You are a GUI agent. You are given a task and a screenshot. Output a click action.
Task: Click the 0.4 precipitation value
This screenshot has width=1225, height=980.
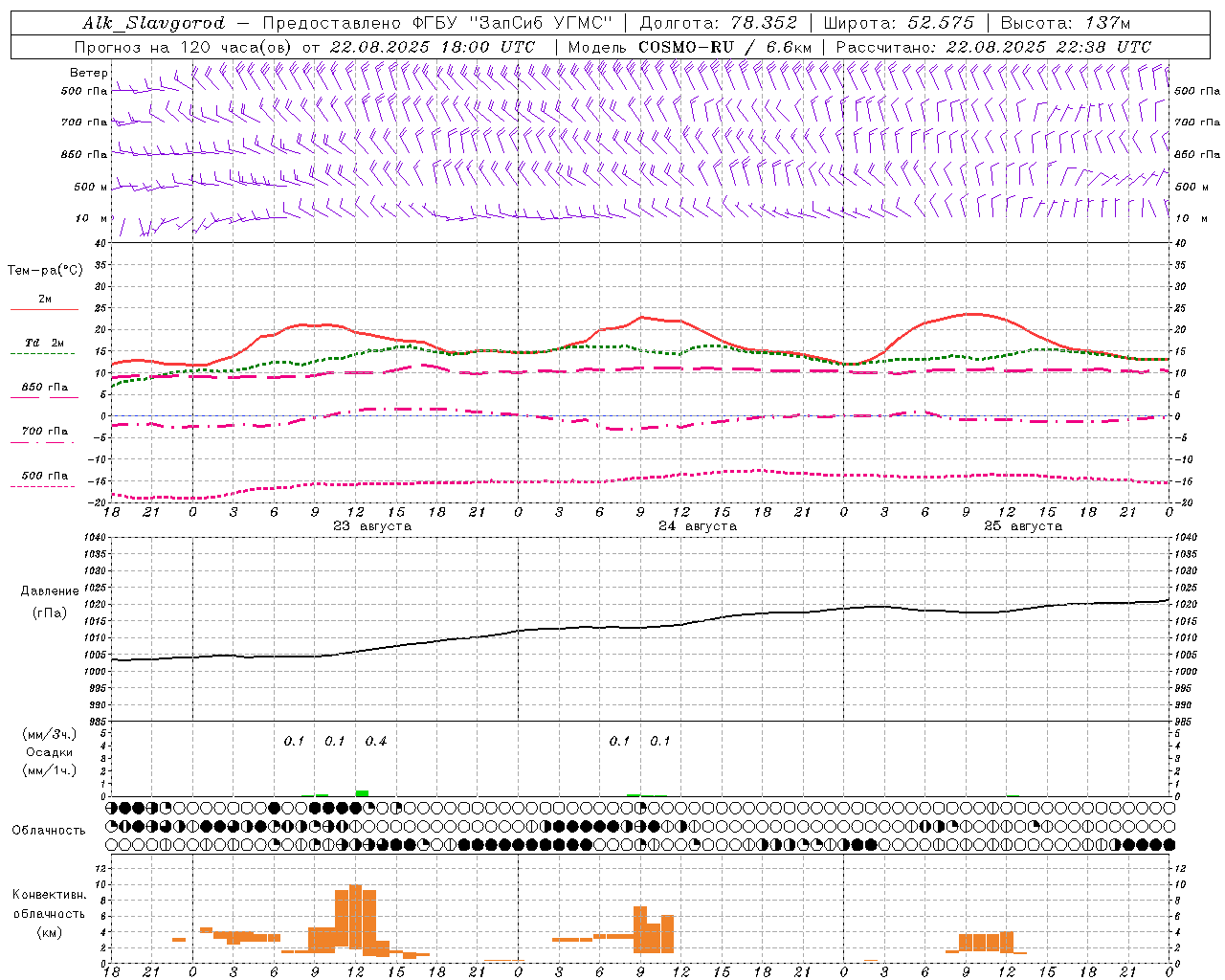376,742
